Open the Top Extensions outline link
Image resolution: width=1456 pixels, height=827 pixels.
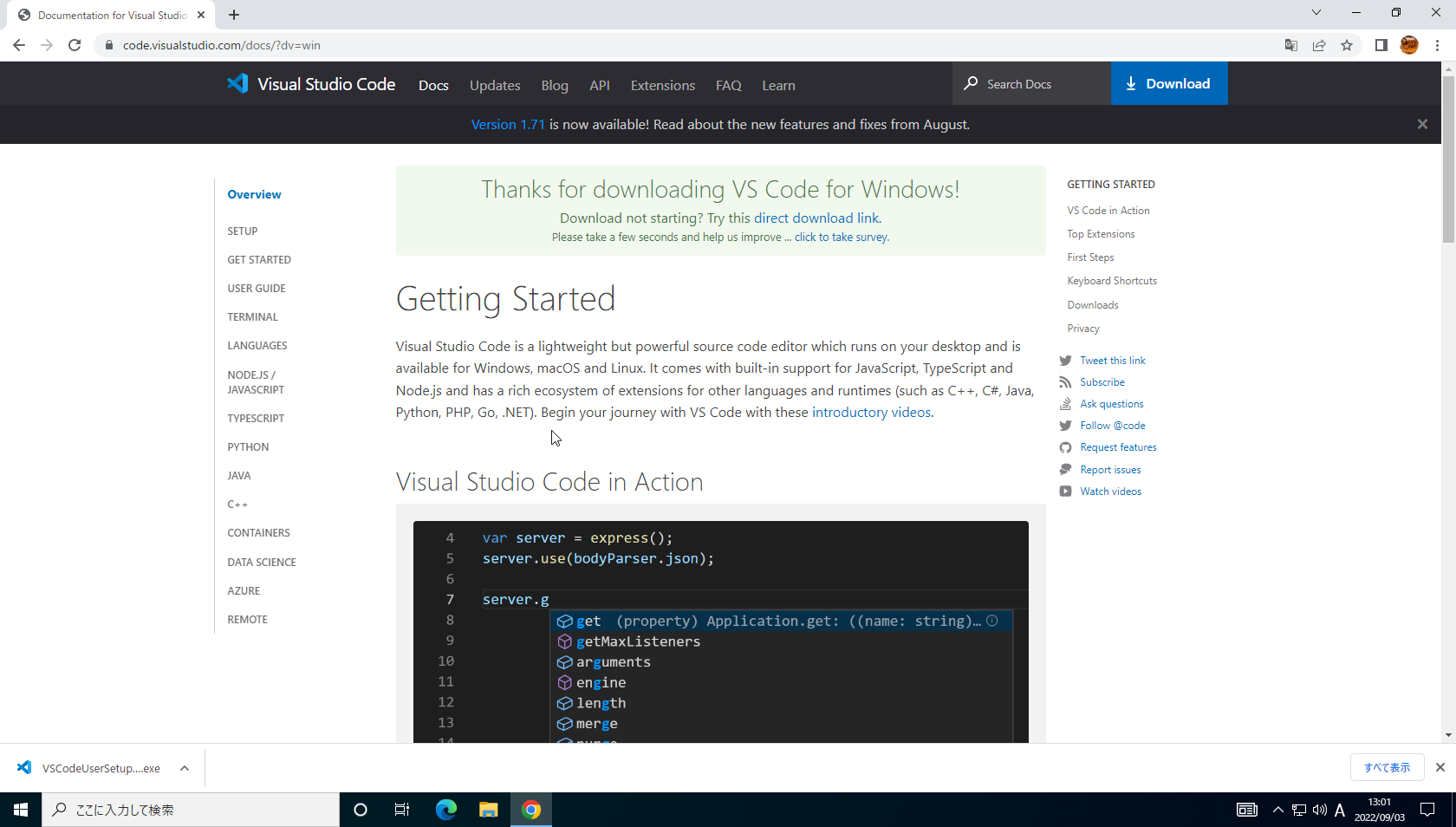1101,234
